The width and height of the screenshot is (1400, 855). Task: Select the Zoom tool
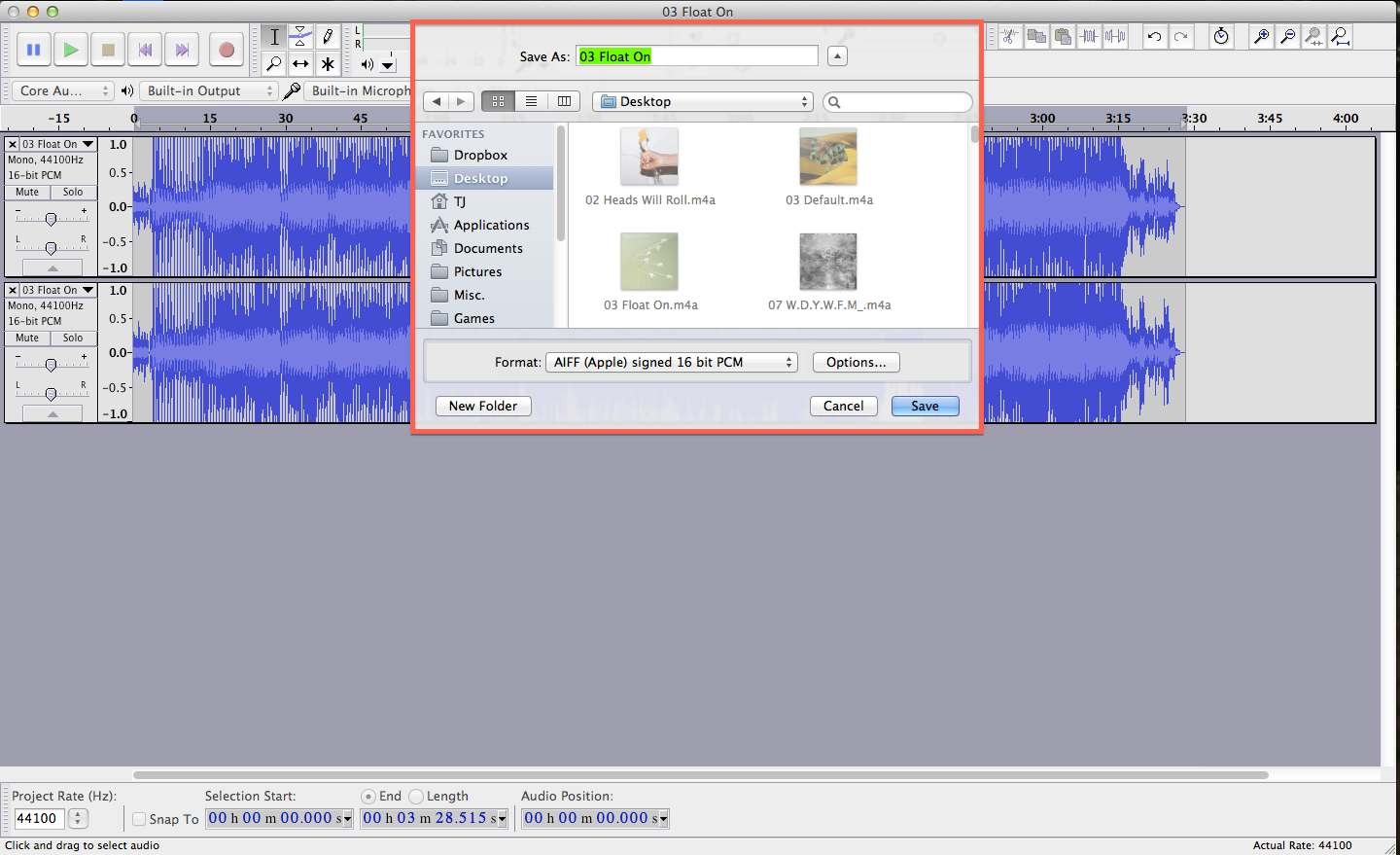click(274, 63)
